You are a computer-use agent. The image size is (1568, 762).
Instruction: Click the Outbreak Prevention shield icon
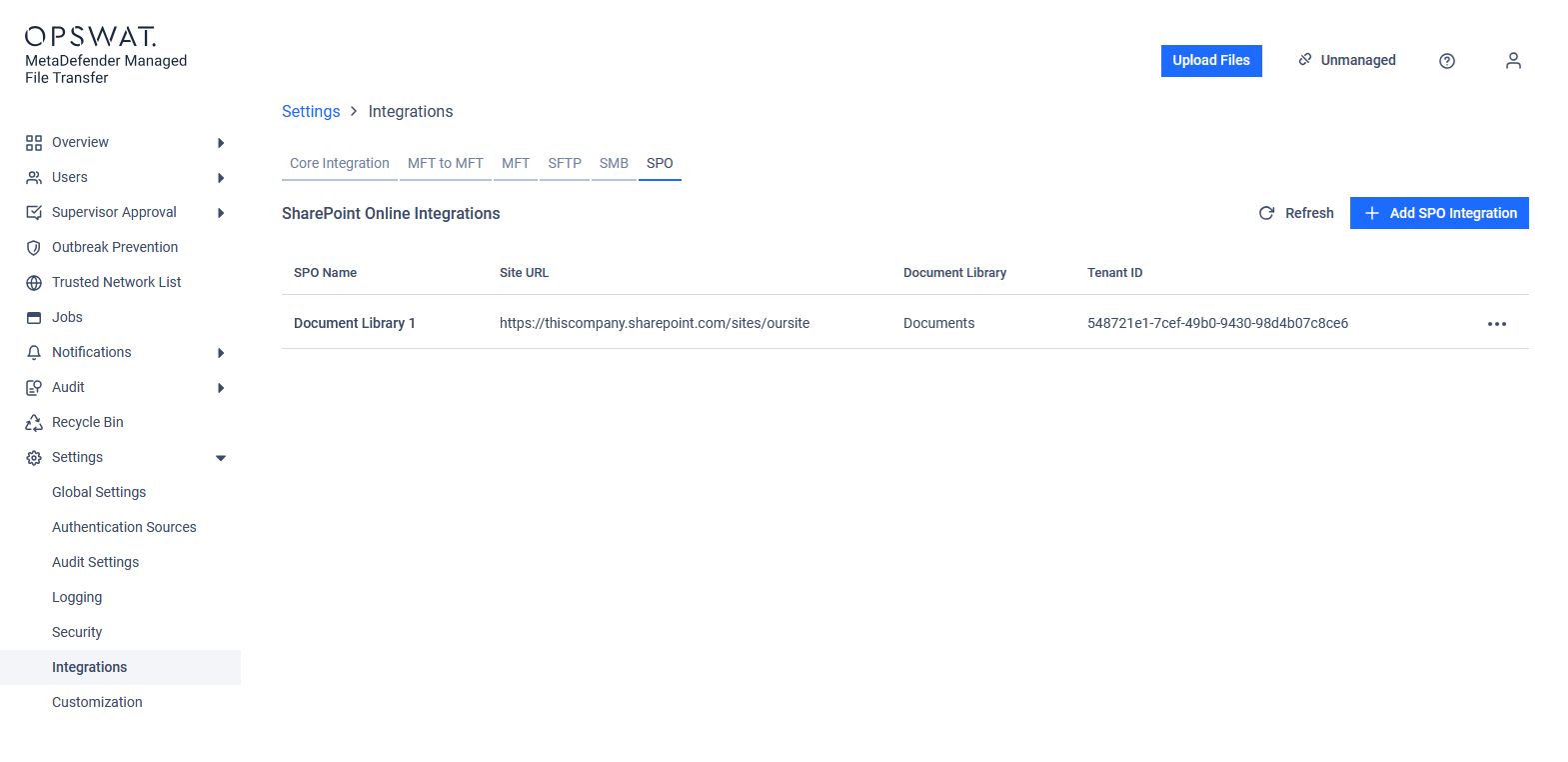(x=34, y=248)
